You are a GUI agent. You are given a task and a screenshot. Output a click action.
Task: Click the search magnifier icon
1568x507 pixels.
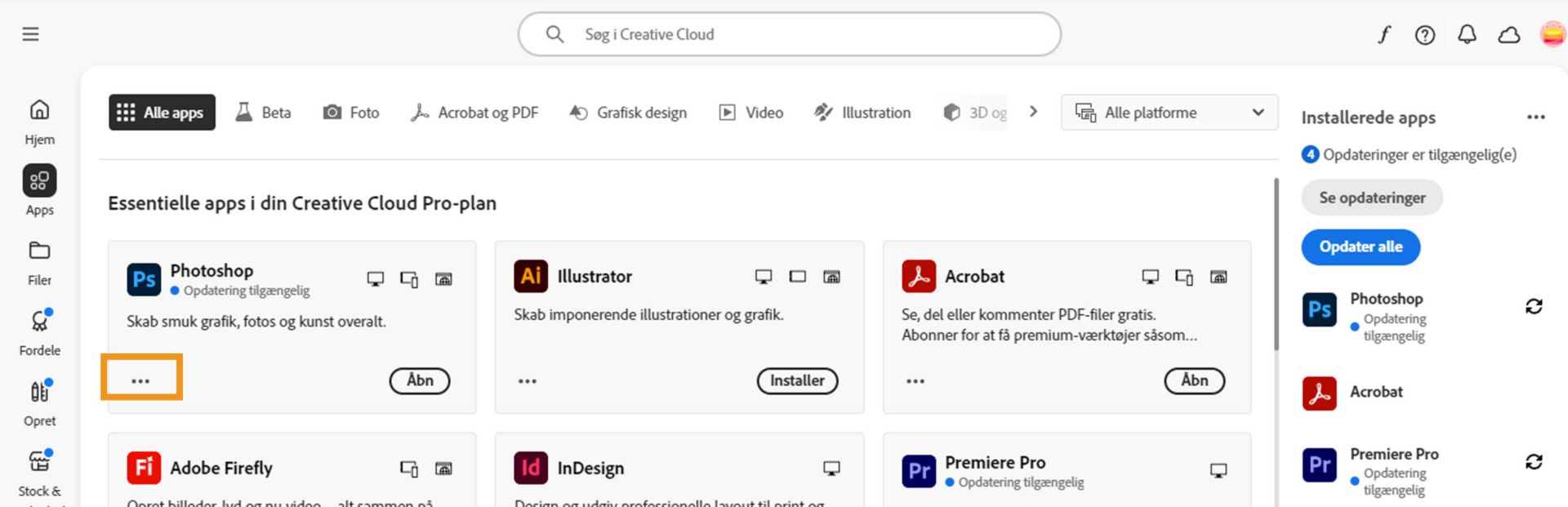click(x=555, y=34)
